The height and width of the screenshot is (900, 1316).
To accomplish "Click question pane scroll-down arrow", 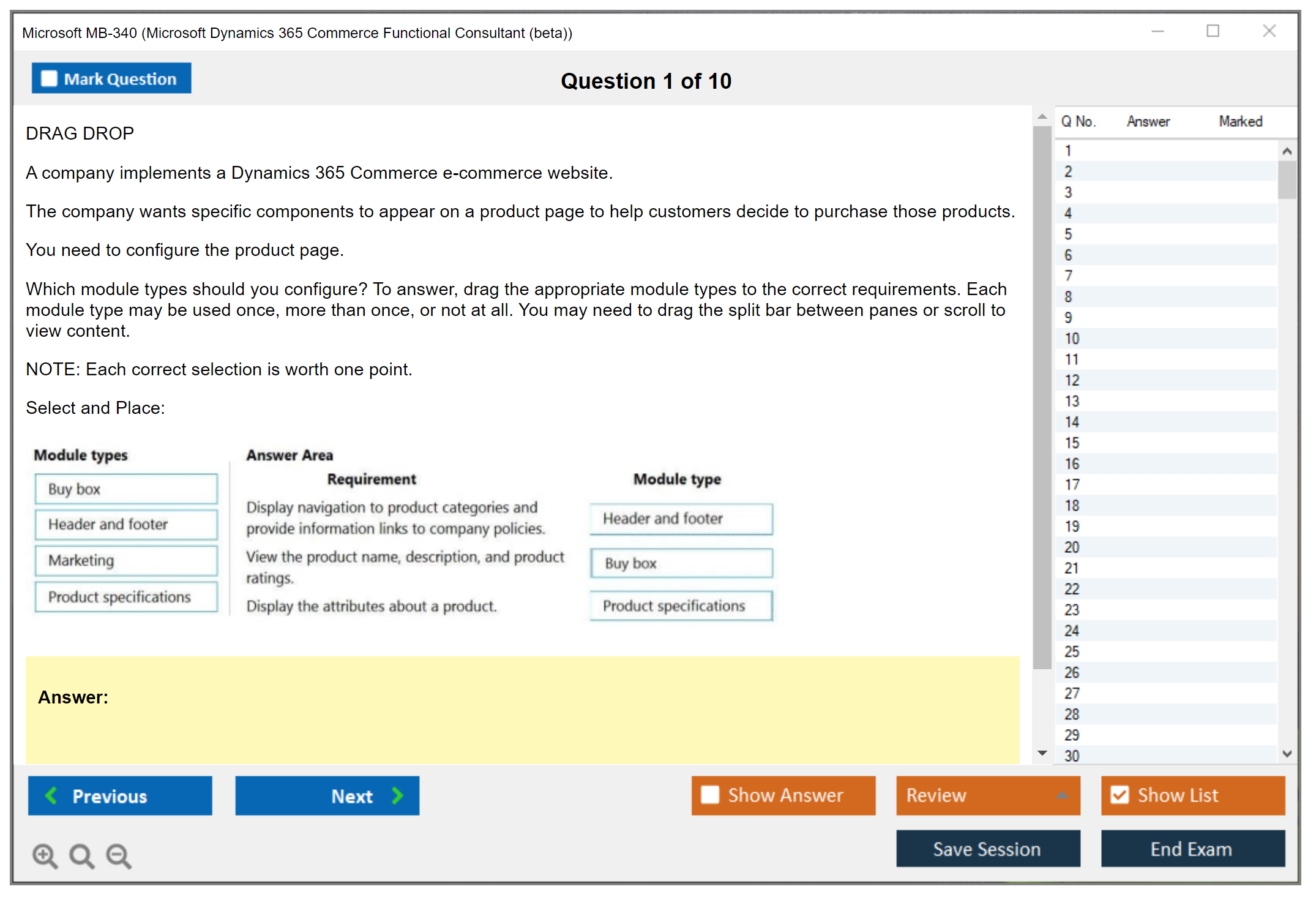I will pyautogui.click(x=1042, y=753).
